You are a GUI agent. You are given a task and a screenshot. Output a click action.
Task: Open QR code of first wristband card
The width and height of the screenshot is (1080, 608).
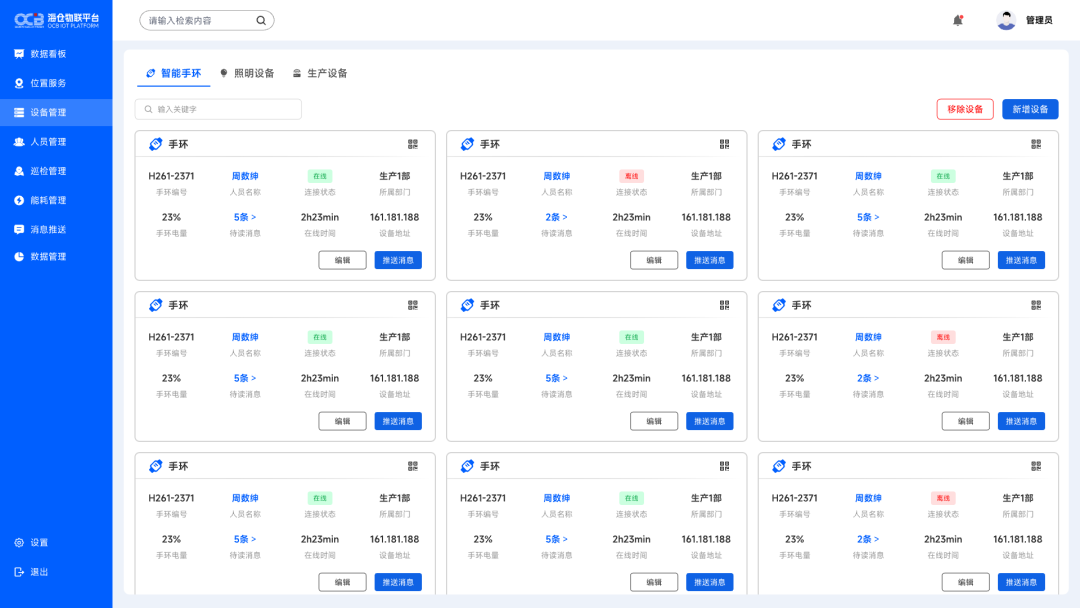pyautogui.click(x=413, y=144)
